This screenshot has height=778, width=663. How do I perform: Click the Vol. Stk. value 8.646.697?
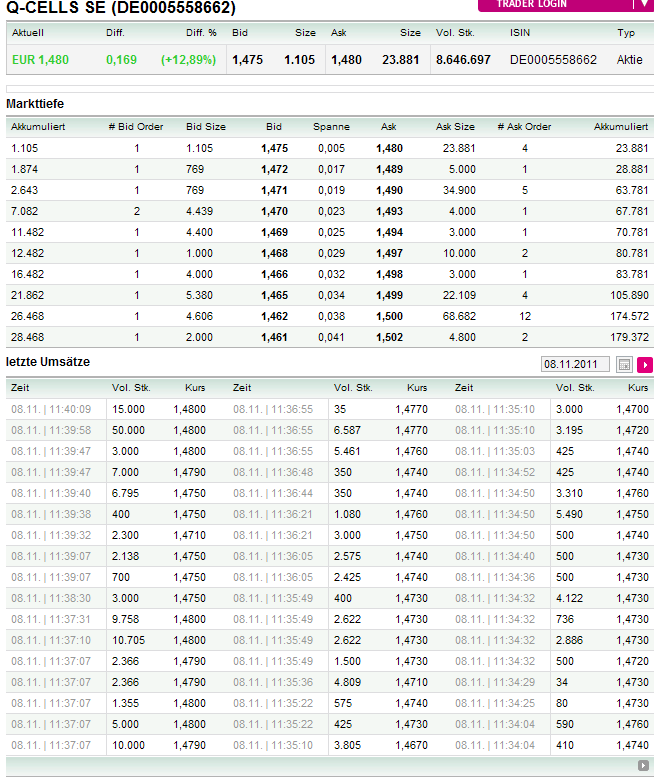pyautogui.click(x=463, y=60)
